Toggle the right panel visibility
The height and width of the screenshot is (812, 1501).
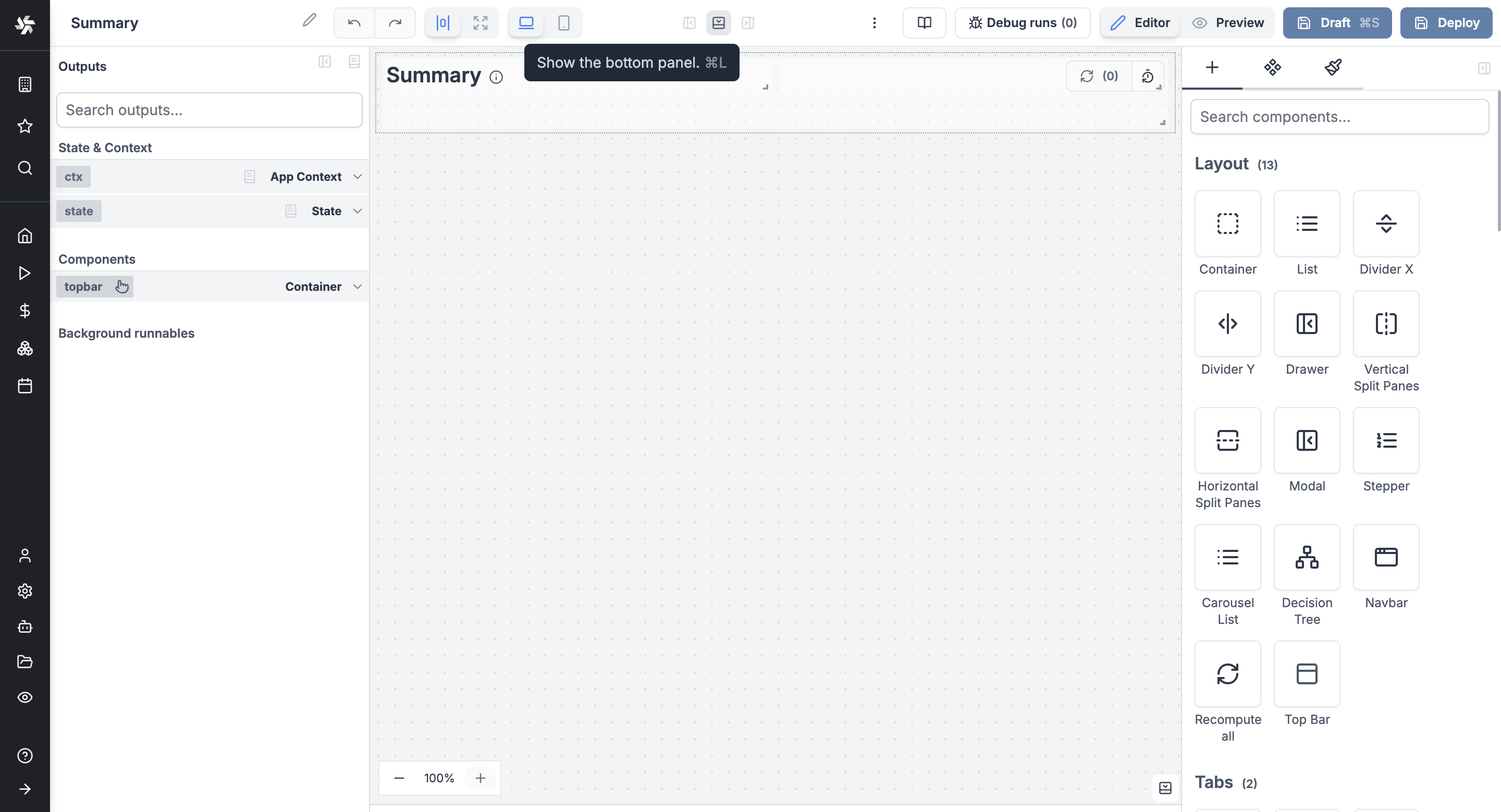747,23
